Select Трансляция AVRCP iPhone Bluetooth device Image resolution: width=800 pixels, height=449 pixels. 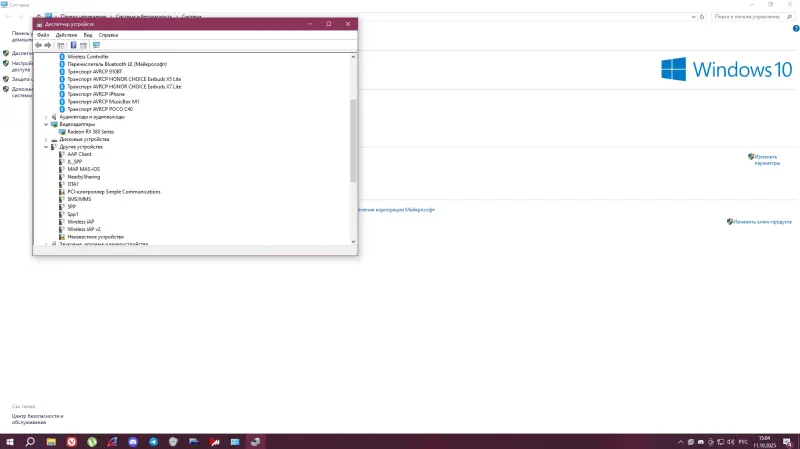click(101, 94)
